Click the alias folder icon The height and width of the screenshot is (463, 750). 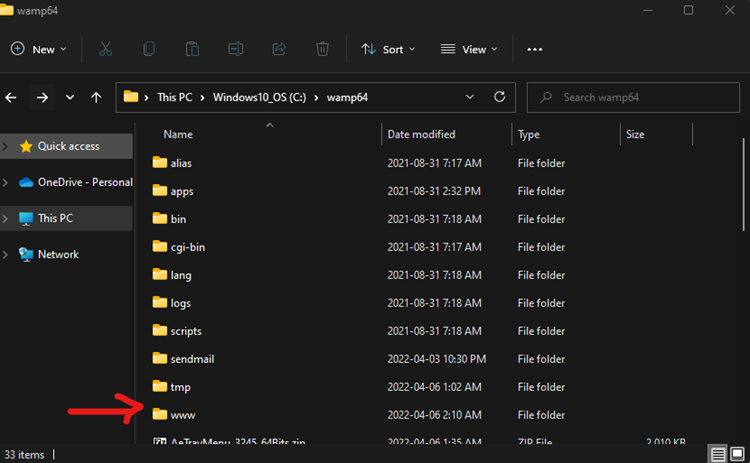[x=160, y=163]
